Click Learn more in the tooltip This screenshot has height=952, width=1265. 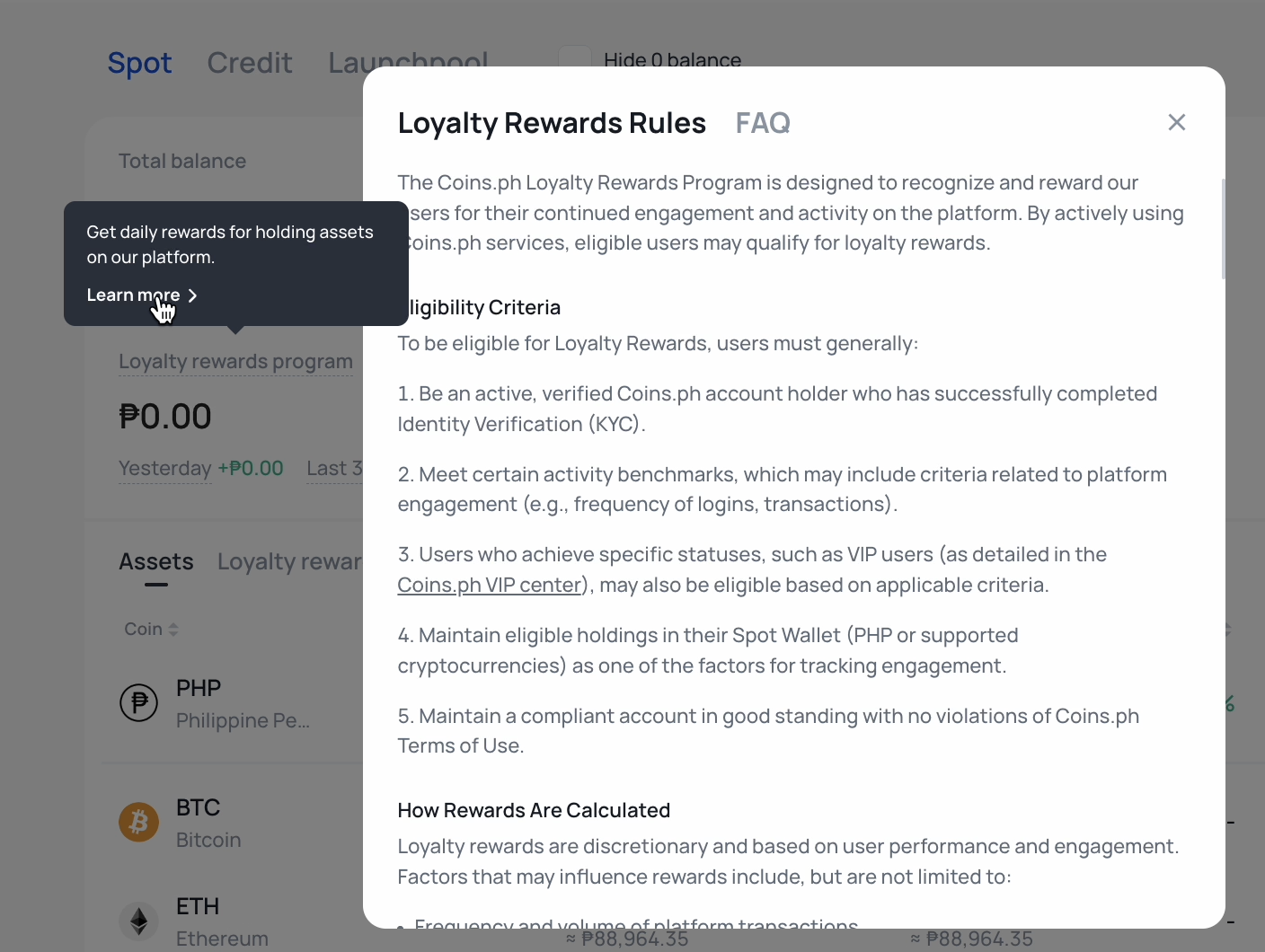pyautogui.click(x=133, y=295)
